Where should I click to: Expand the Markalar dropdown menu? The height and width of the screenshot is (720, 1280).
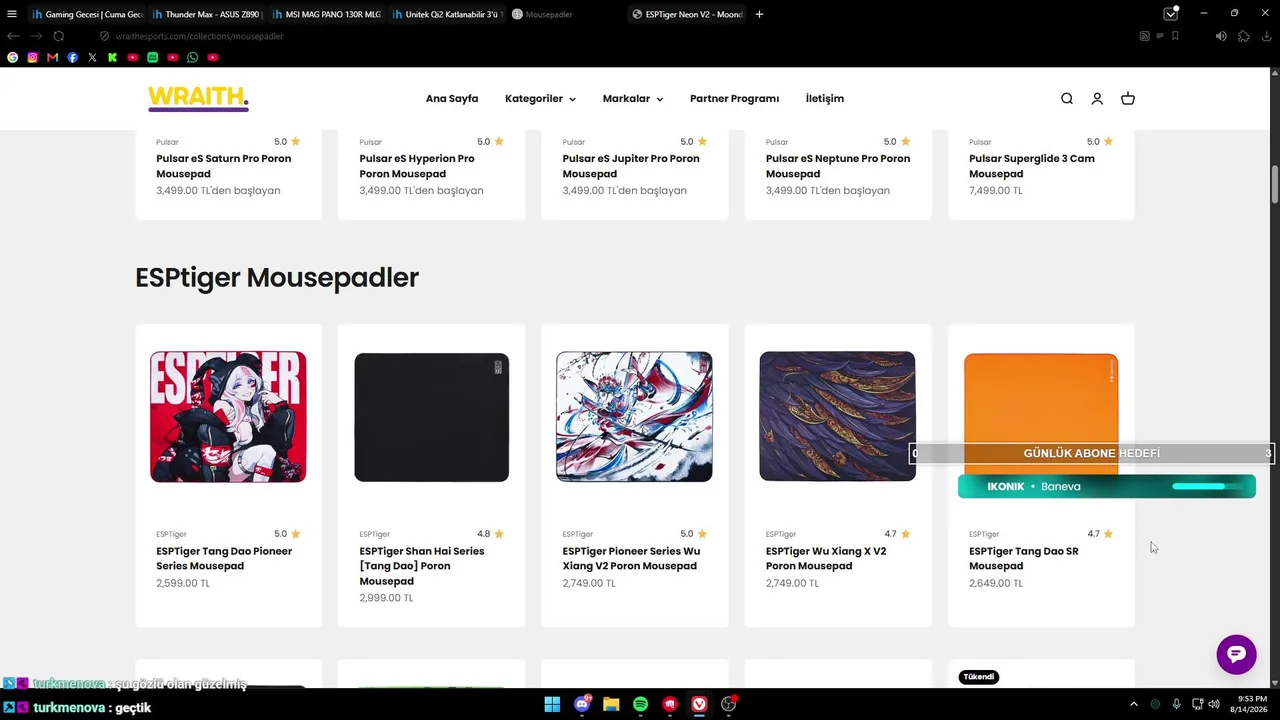pos(632,99)
